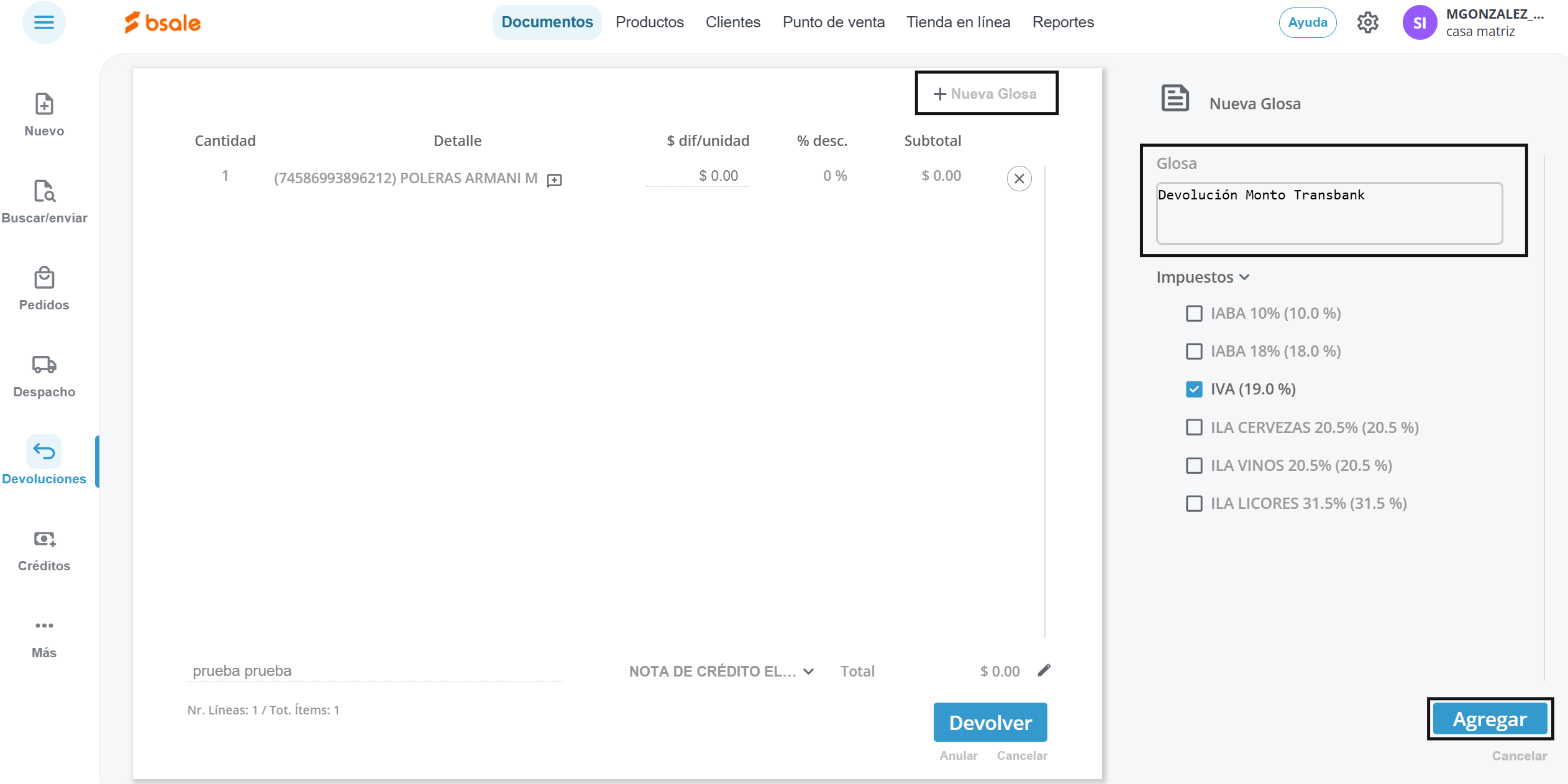
Task: Open Buscar/enviar in the sidebar
Action: pos(44,191)
